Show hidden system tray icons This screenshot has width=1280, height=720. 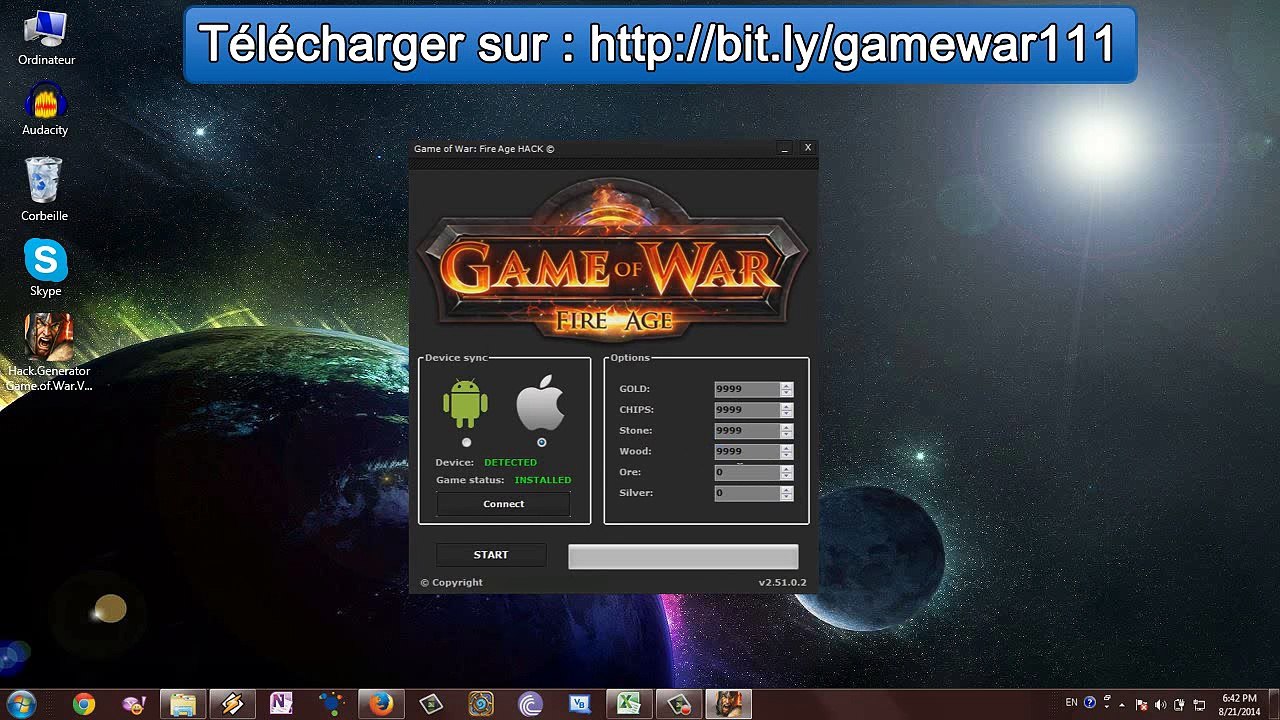(1121, 705)
